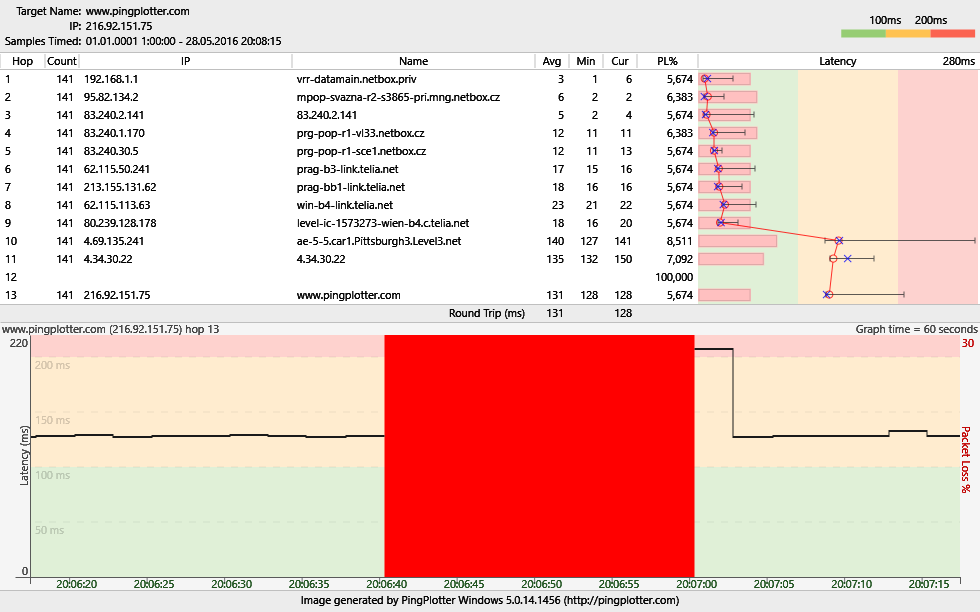Select hop 12 row number
Viewport: 980px width, 612px height.
(x=11, y=278)
